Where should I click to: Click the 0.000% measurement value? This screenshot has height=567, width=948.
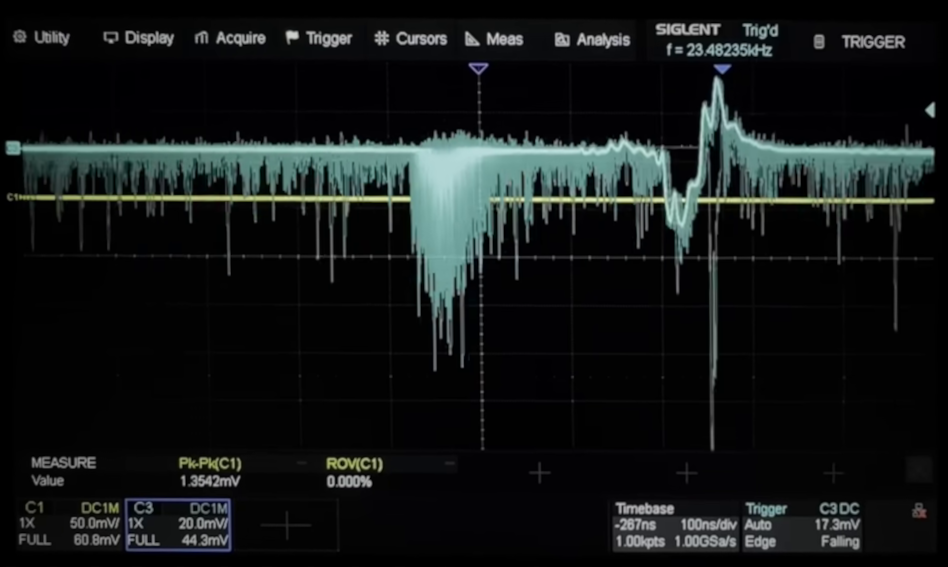pyautogui.click(x=349, y=482)
